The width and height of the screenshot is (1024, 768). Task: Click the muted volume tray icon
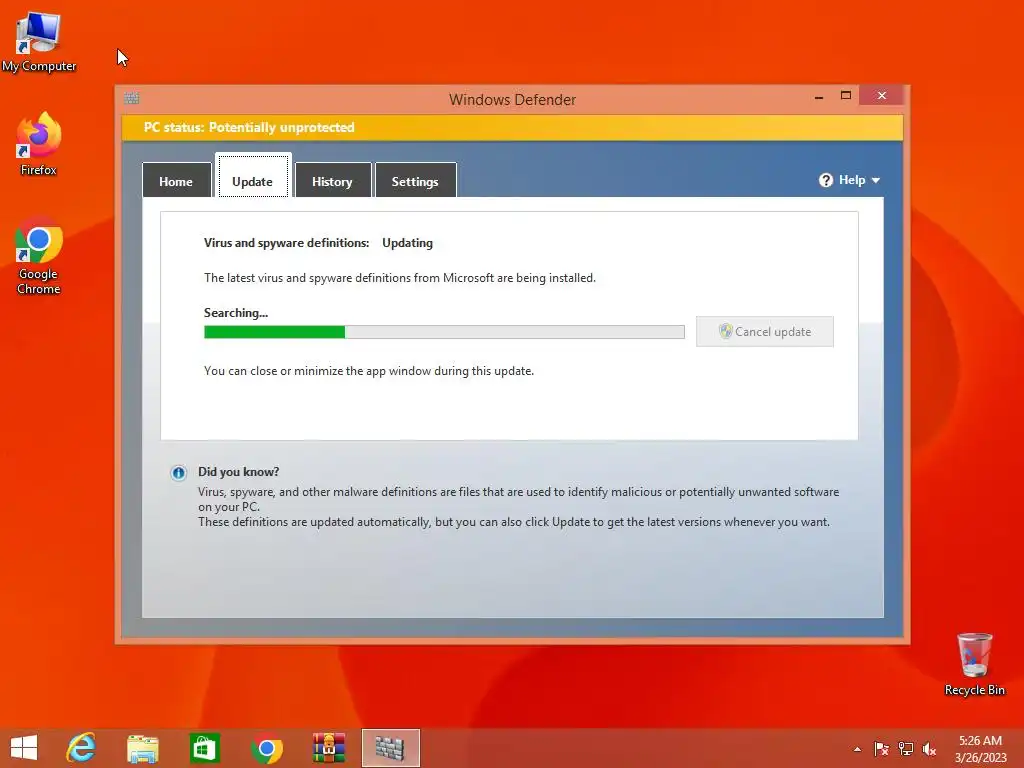tap(929, 749)
